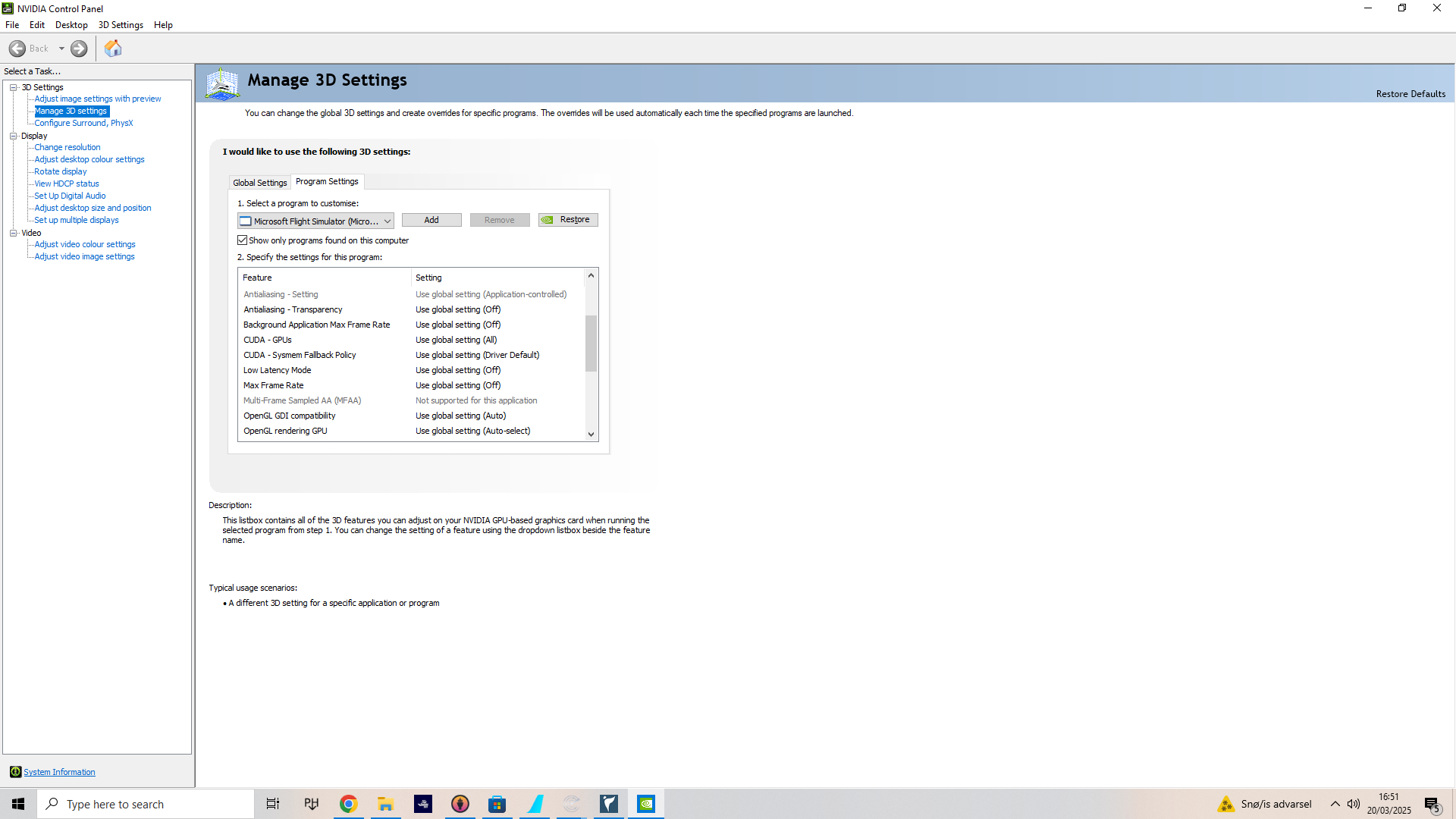Viewport: 1456px width, 819px height.
Task: Open the System Information link icon
Action: click(15, 771)
